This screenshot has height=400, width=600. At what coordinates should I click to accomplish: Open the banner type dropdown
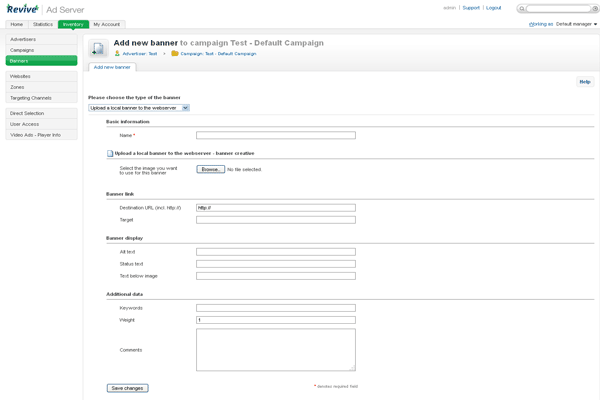[139, 107]
